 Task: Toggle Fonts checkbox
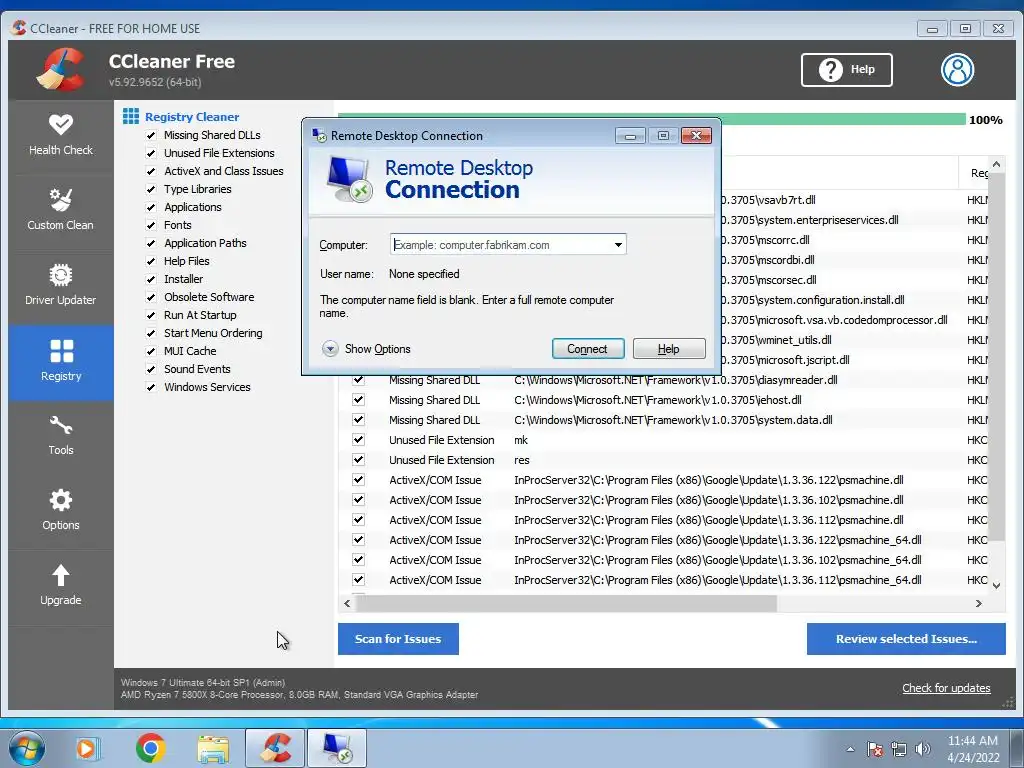[x=151, y=225]
